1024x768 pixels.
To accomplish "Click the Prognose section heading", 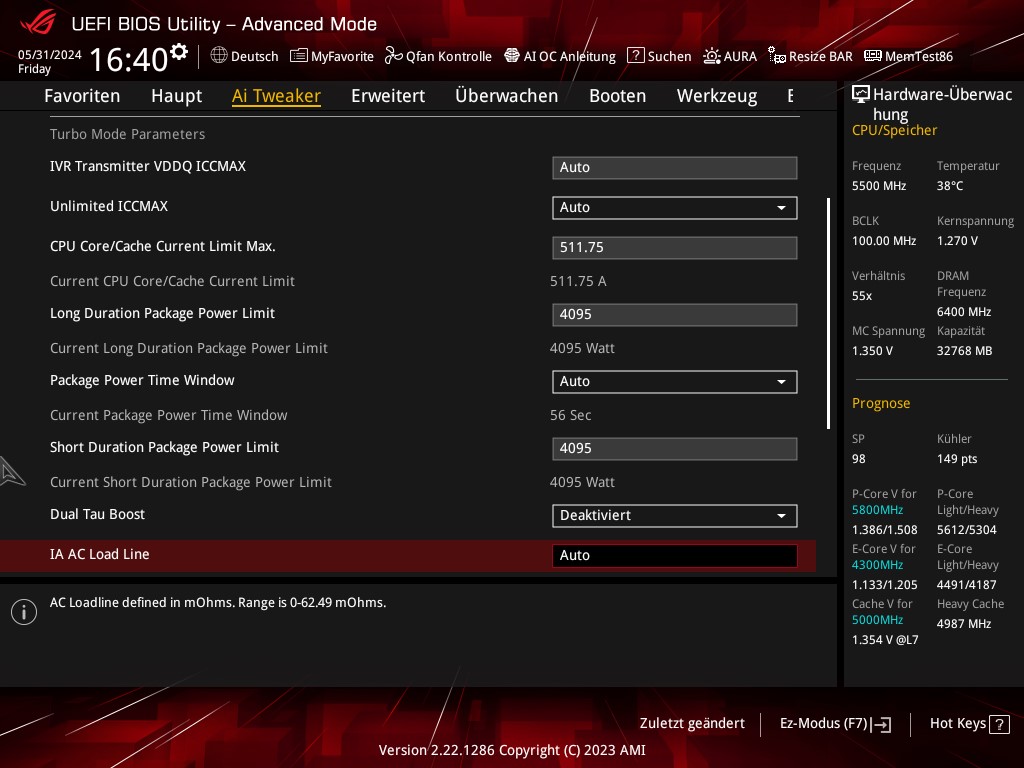I will coord(881,403).
